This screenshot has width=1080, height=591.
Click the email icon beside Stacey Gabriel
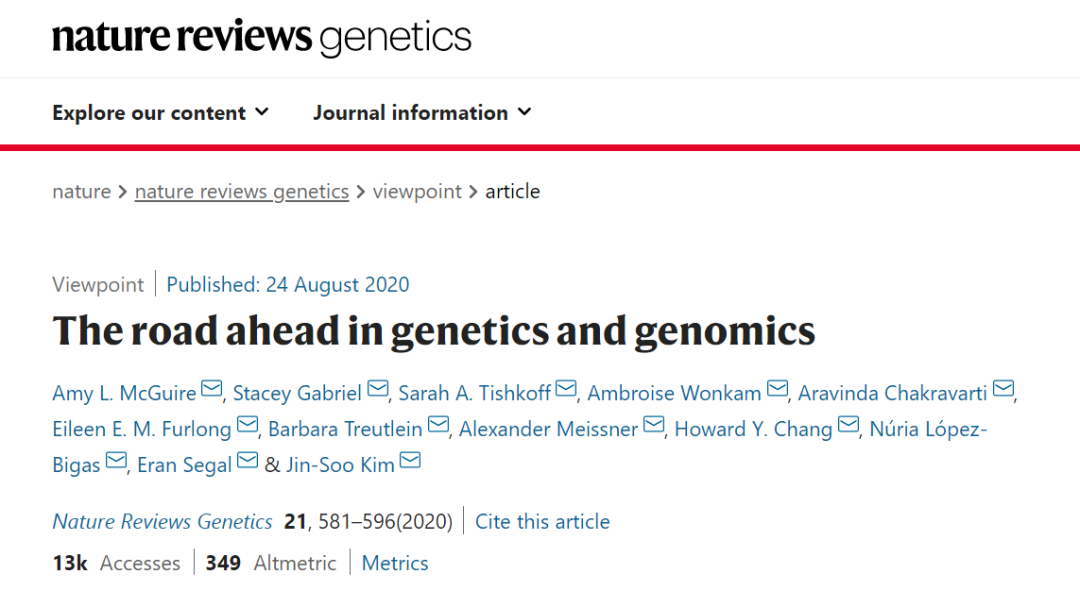(378, 390)
